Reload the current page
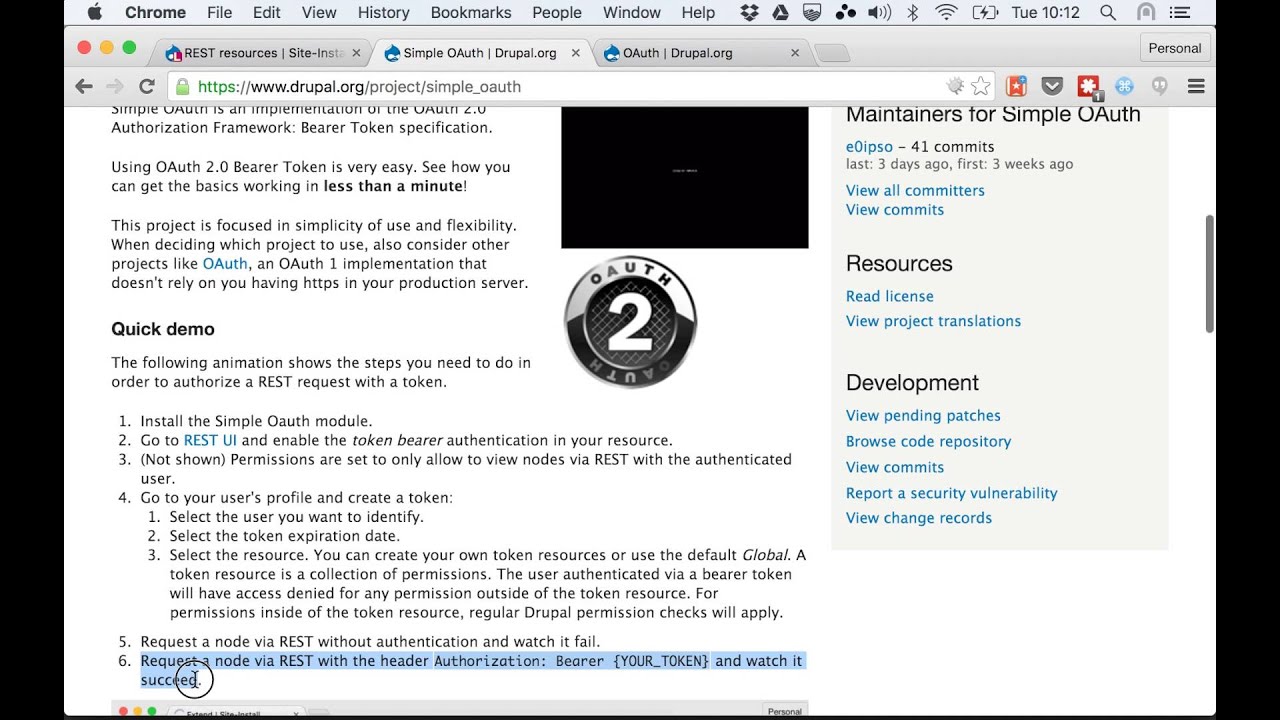 click(147, 86)
